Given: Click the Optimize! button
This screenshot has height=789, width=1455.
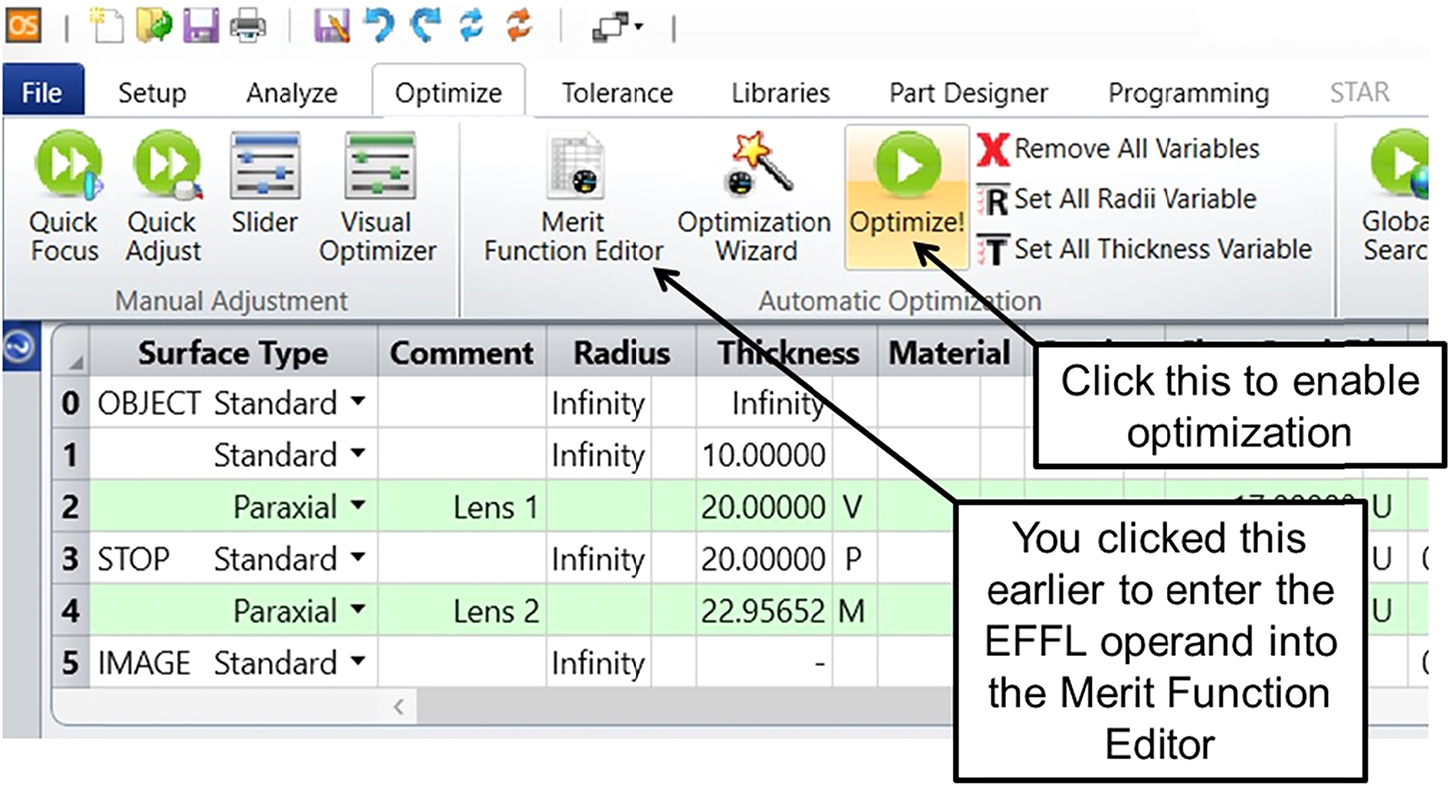Looking at the screenshot, I should tap(906, 197).
